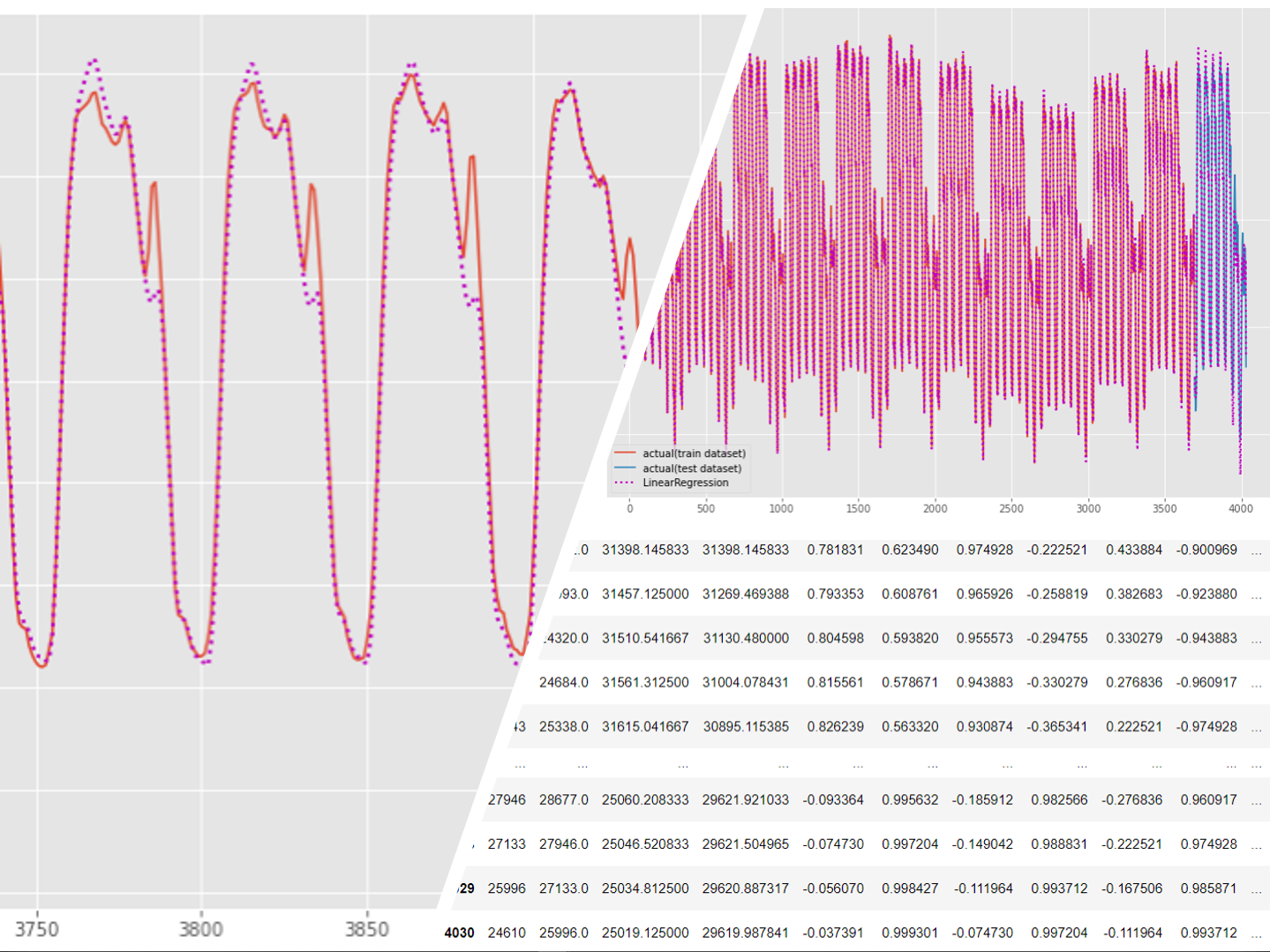Screen dimensions: 1270x952
Task: Select row index 4030 in table
Action: (x=459, y=933)
